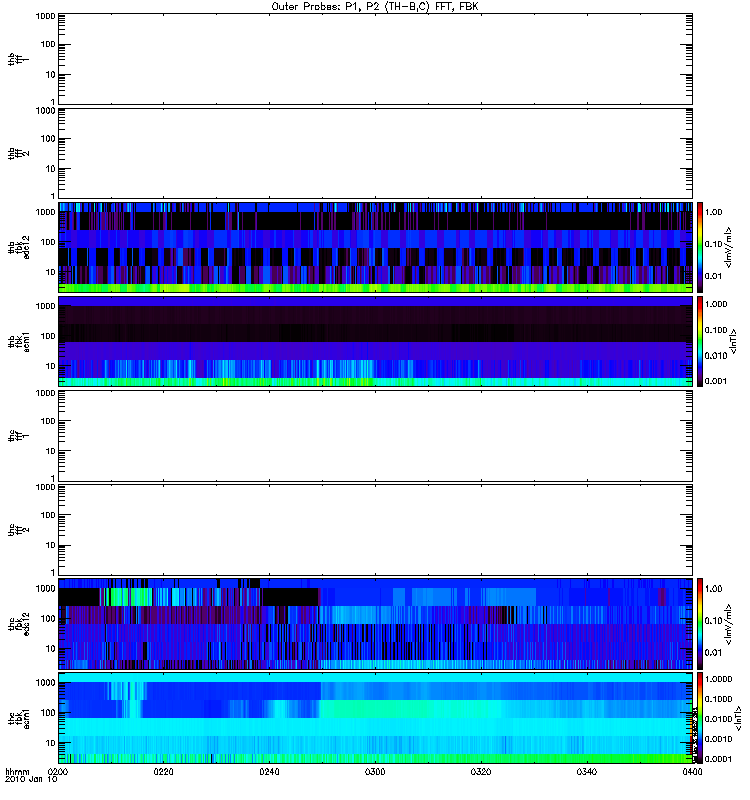Select the empty thb fff 1 plot panel
The height and width of the screenshot is (800, 750).
click(376, 59)
